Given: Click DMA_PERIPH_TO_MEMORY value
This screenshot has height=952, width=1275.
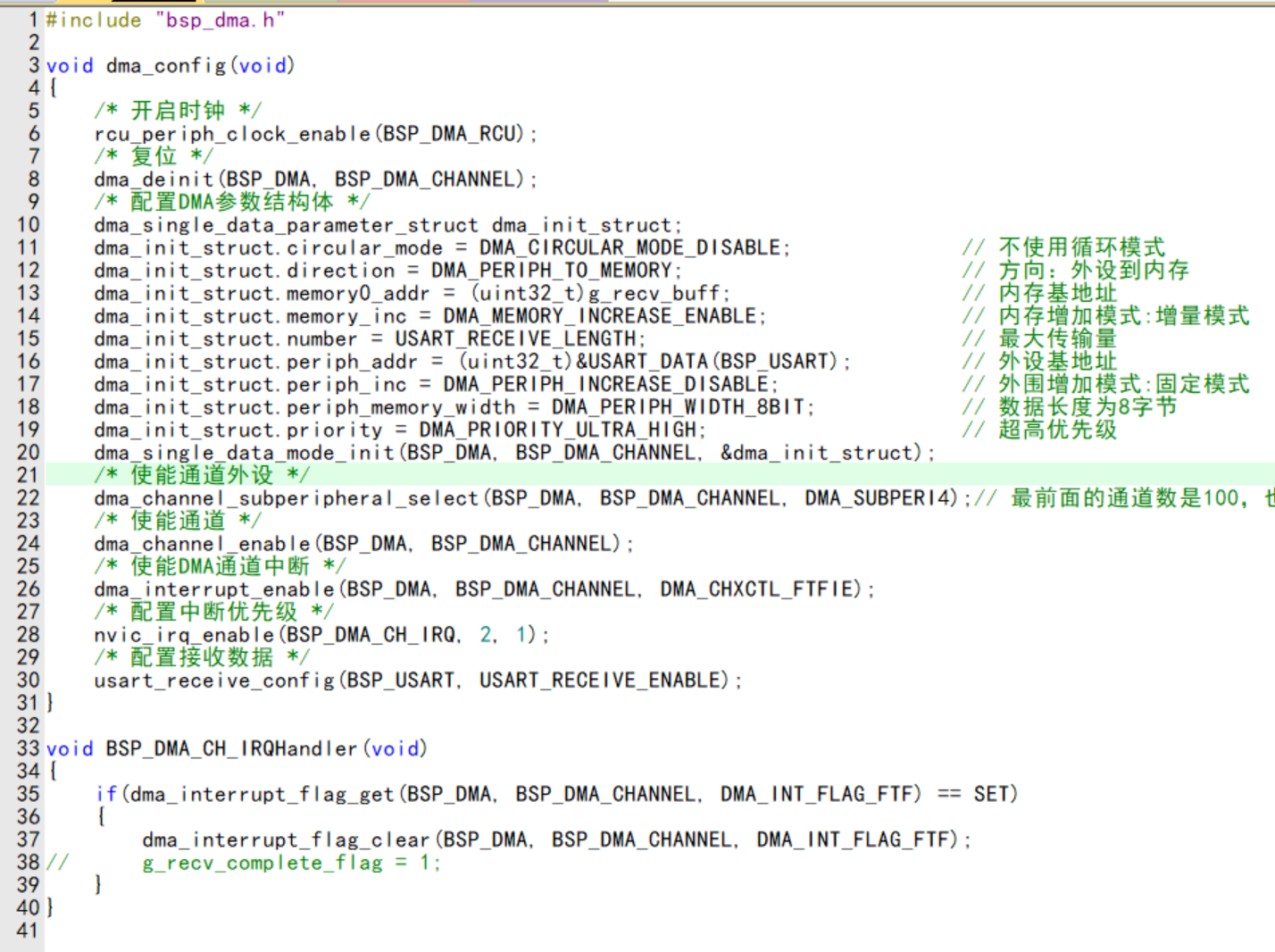Looking at the screenshot, I should [552, 271].
